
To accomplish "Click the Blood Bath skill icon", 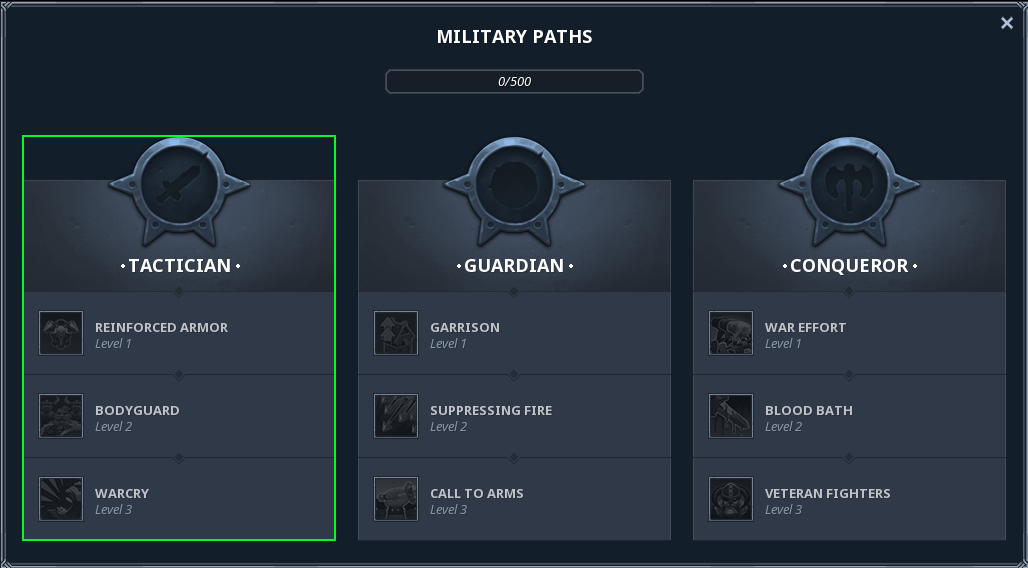I will (731, 416).
